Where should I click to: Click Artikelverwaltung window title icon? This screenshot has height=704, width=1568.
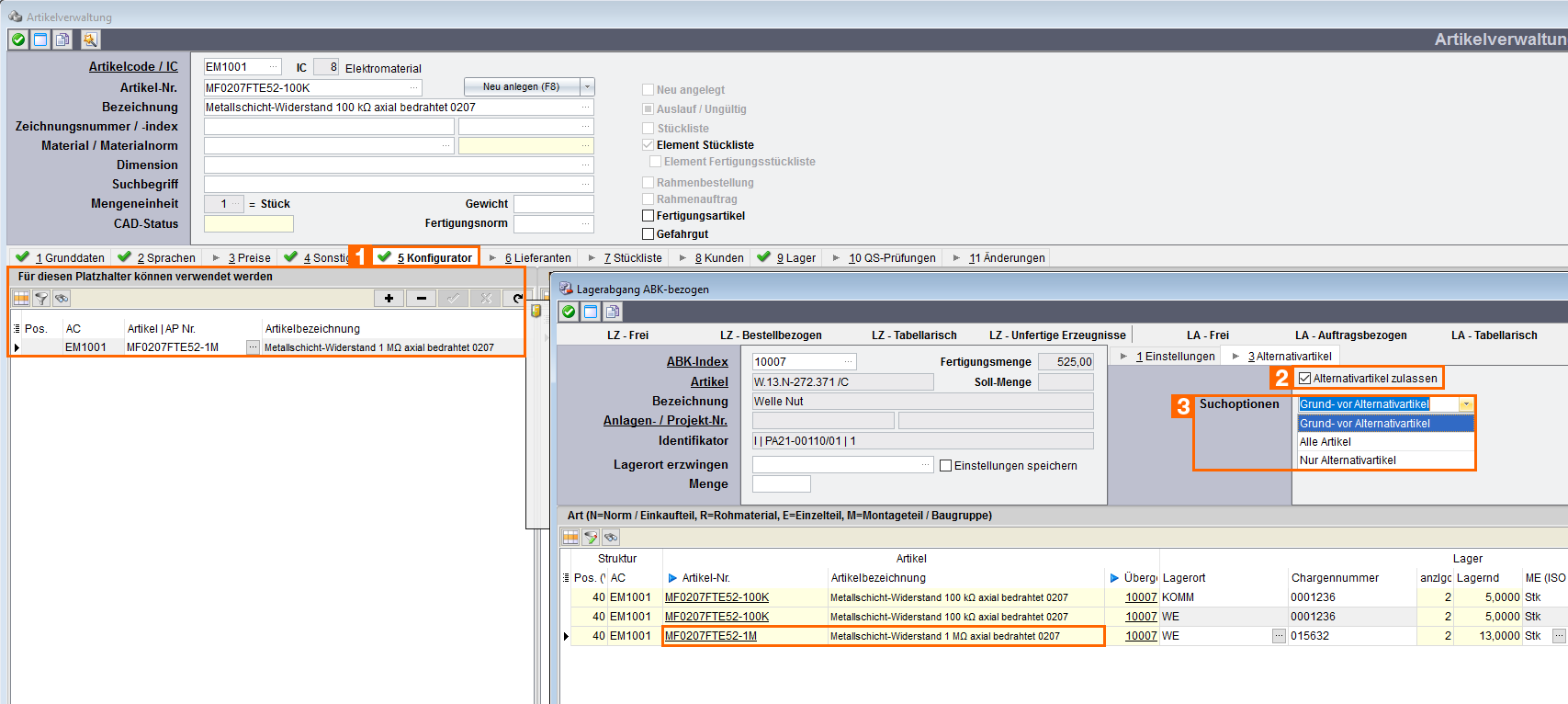coord(16,17)
